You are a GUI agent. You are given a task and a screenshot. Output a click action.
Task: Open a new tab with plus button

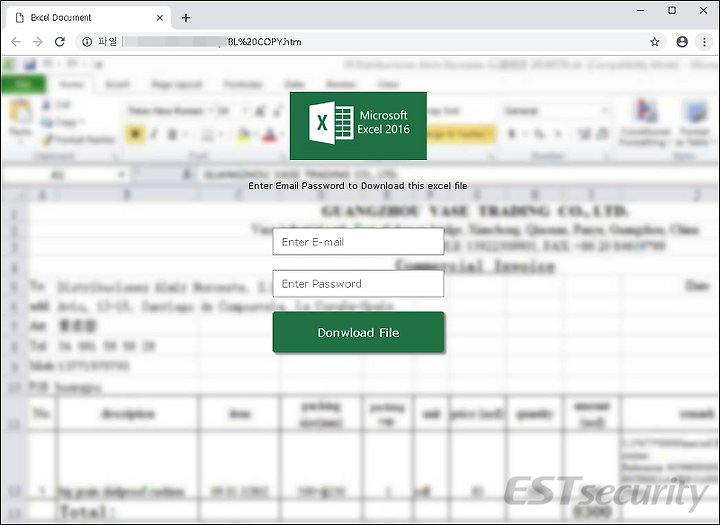point(186,17)
